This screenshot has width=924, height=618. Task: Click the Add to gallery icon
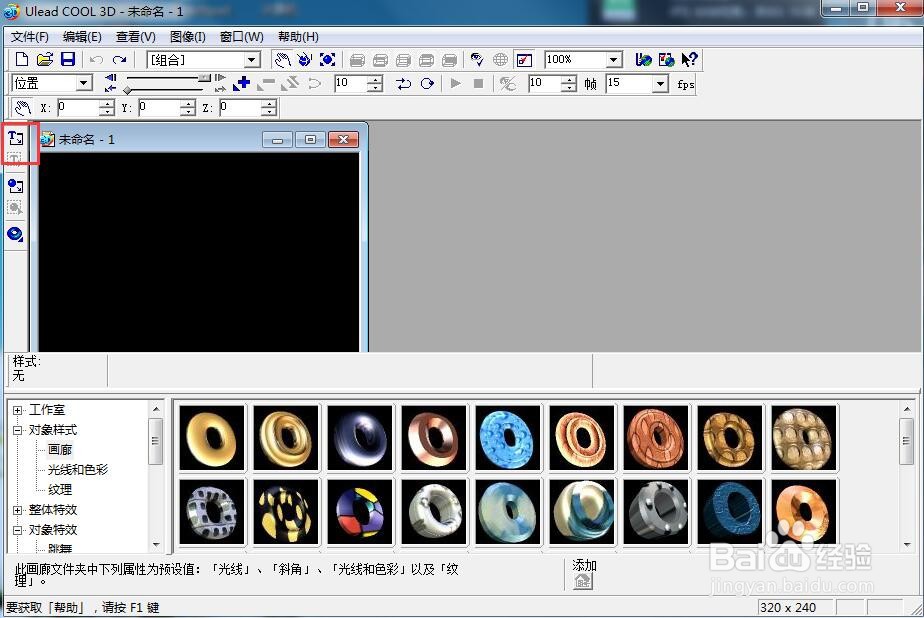583,581
